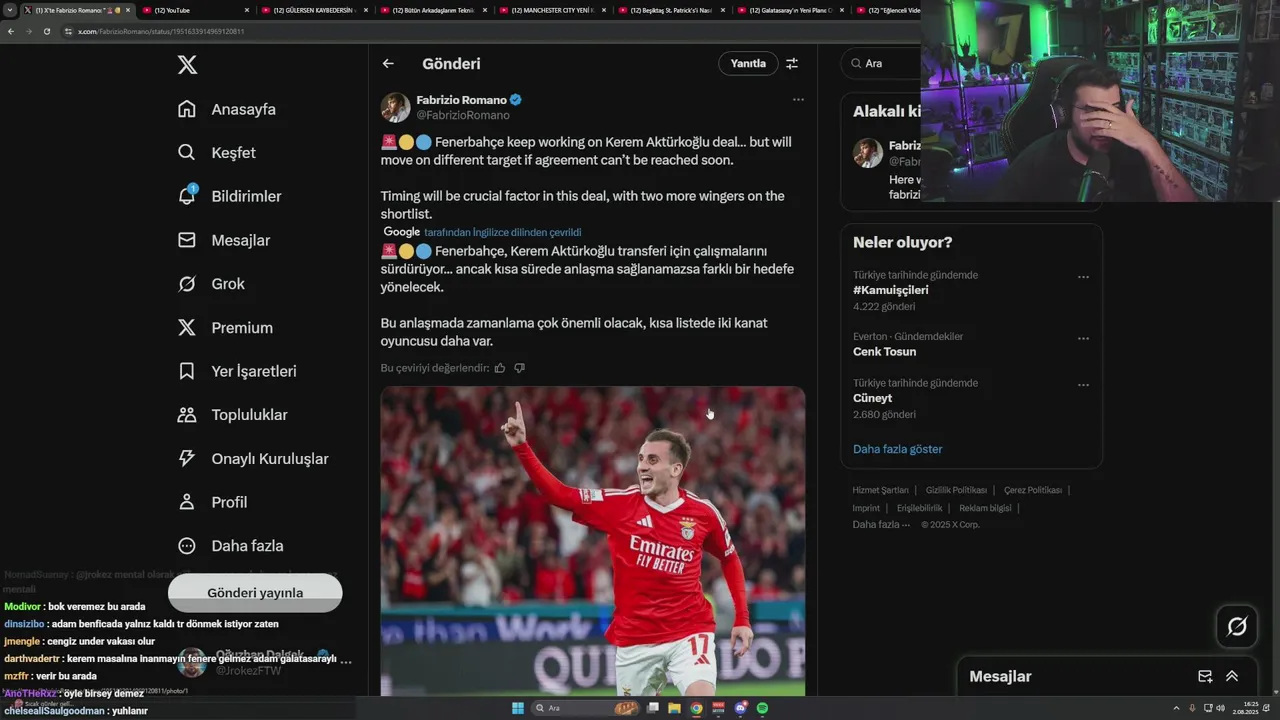
Task: Click the Onaylı Kuruluşlar lightning icon
Action: pos(187,458)
